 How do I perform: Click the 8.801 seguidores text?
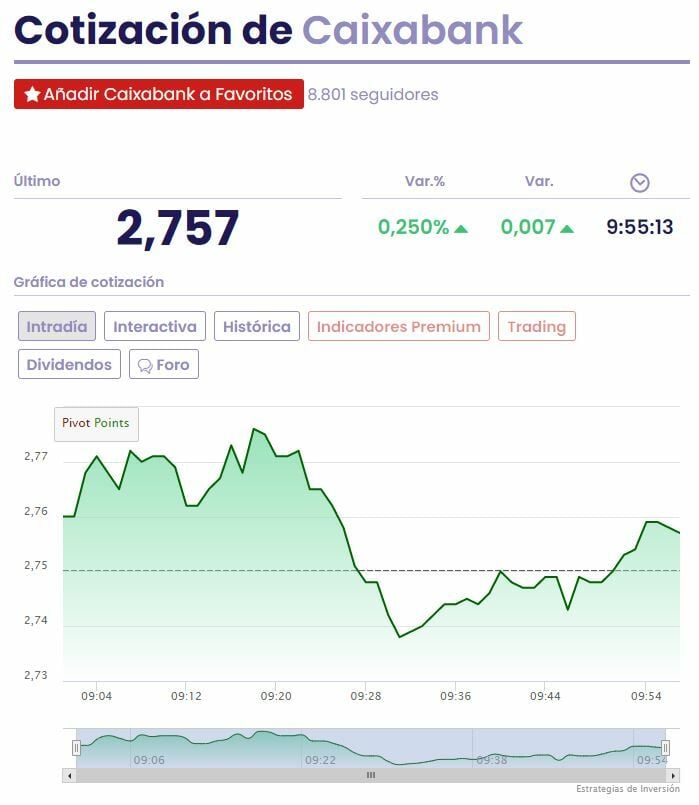click(x=373, y=94)
